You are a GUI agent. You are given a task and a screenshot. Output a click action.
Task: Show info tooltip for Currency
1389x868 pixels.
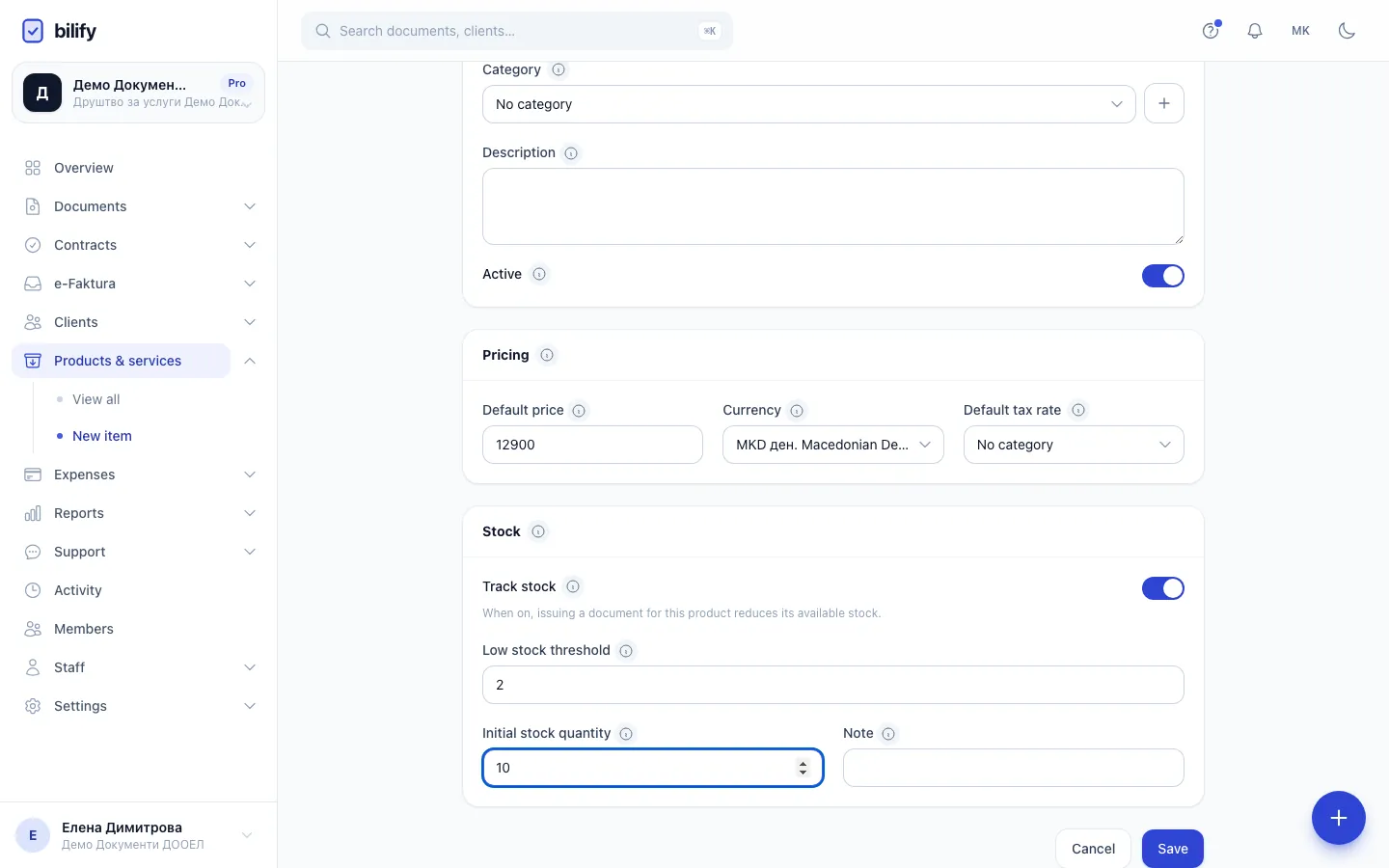(x=797, y=411)
